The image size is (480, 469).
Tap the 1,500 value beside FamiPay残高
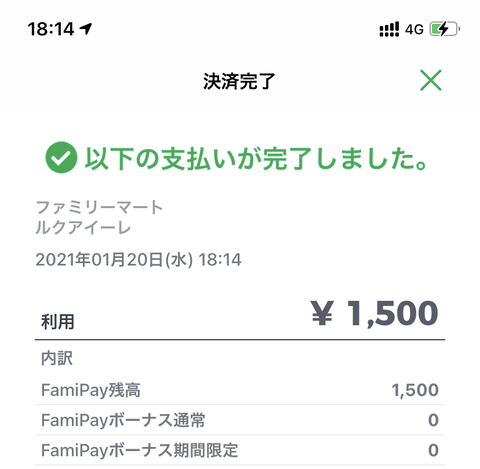[415, 390]
